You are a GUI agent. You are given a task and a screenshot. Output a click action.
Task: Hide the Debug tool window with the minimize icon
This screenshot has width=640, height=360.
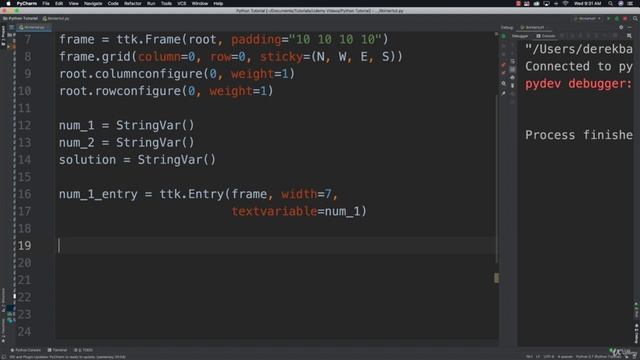coord(630,27)
